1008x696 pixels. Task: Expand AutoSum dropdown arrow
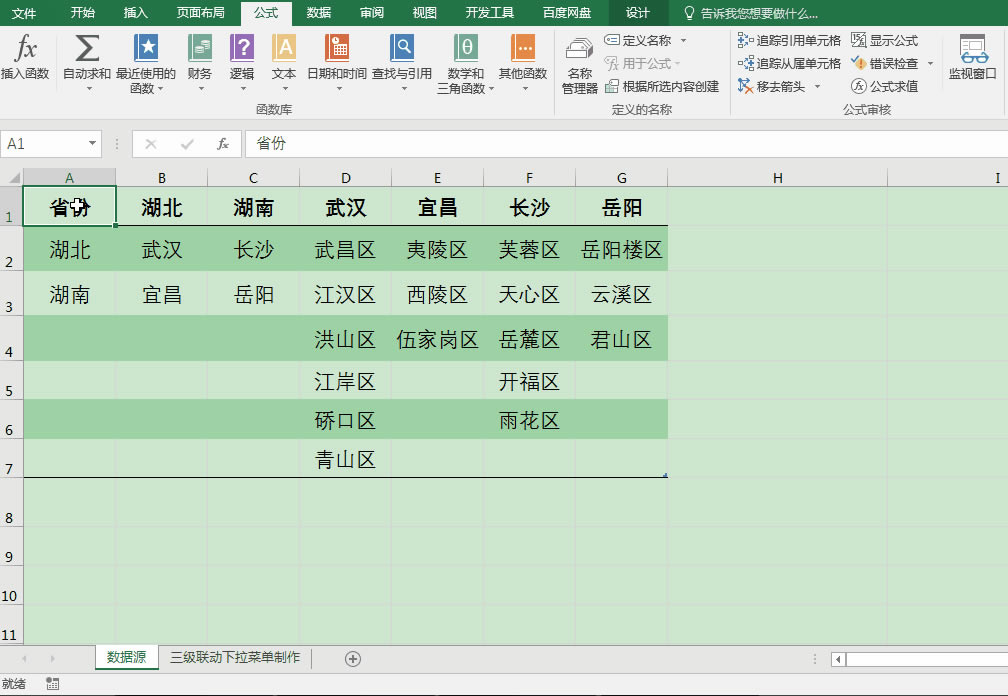pos(89,88)
